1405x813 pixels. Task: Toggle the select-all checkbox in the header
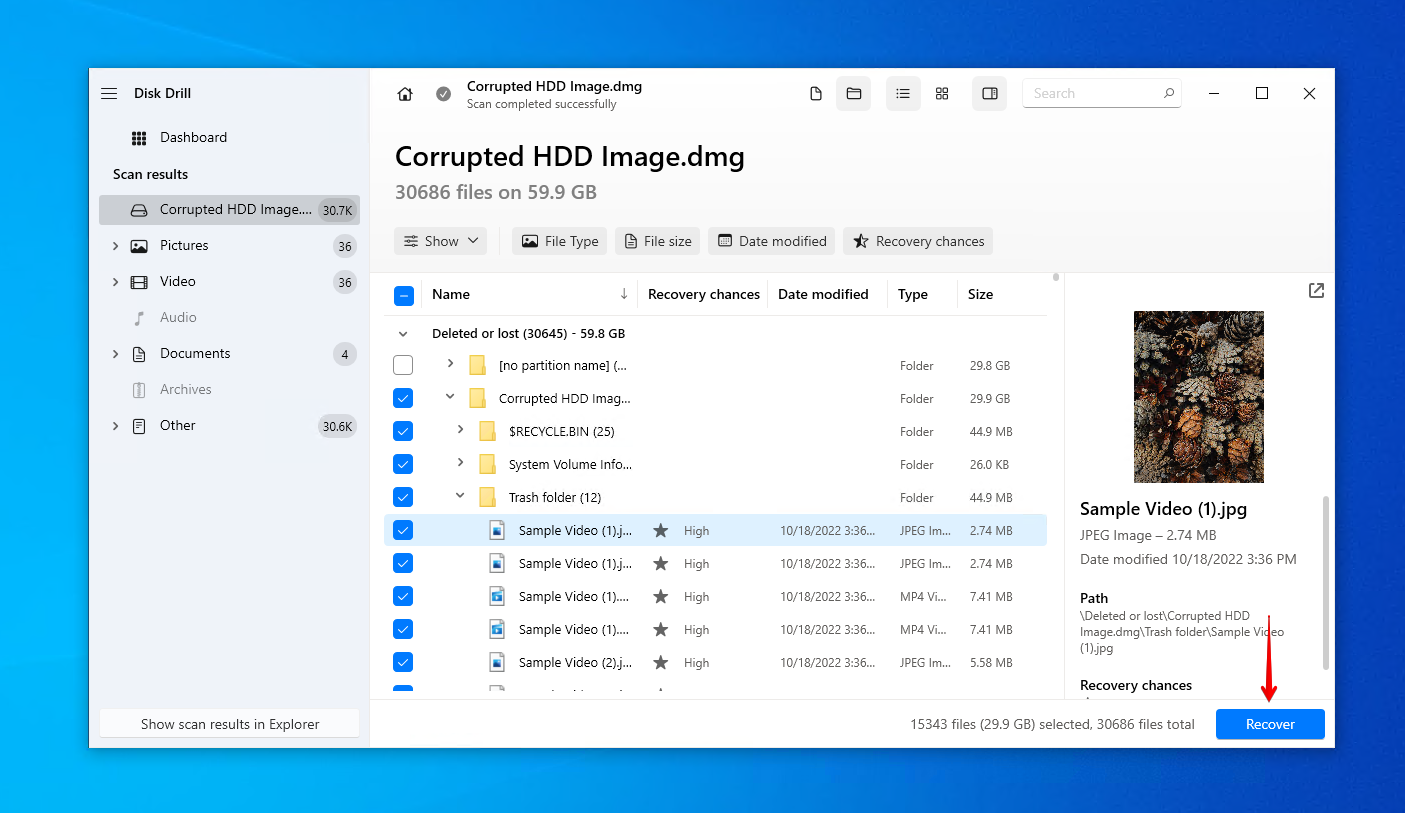[x=403, y=295]
